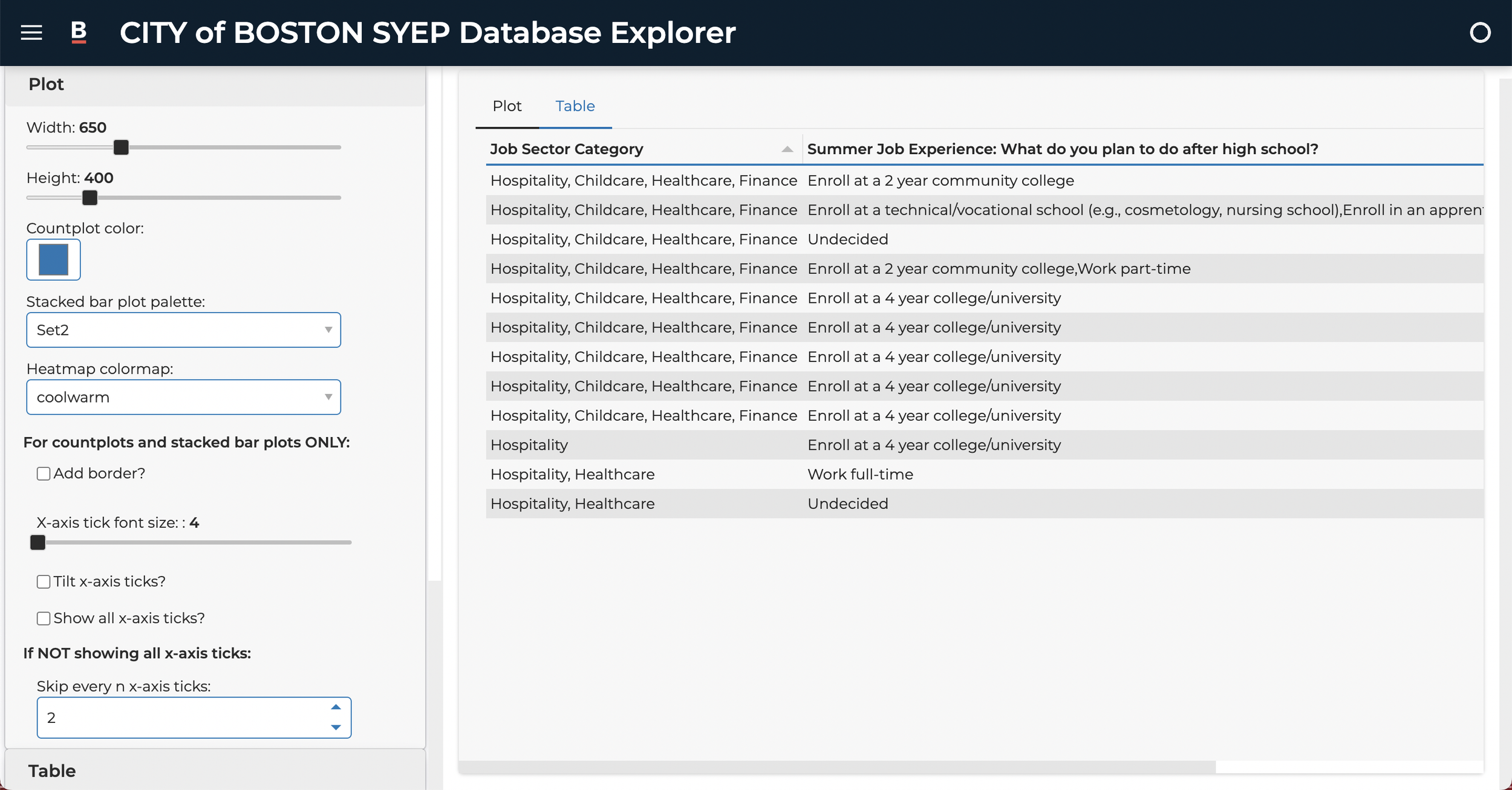
Task: Enable Show all x-axis ticks
Action: (x=44, y=619)
